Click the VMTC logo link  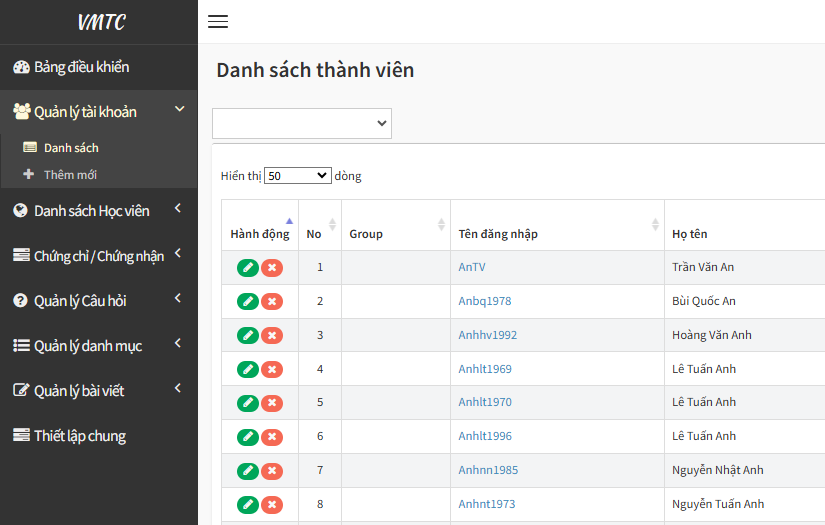[x=101, y=22]
